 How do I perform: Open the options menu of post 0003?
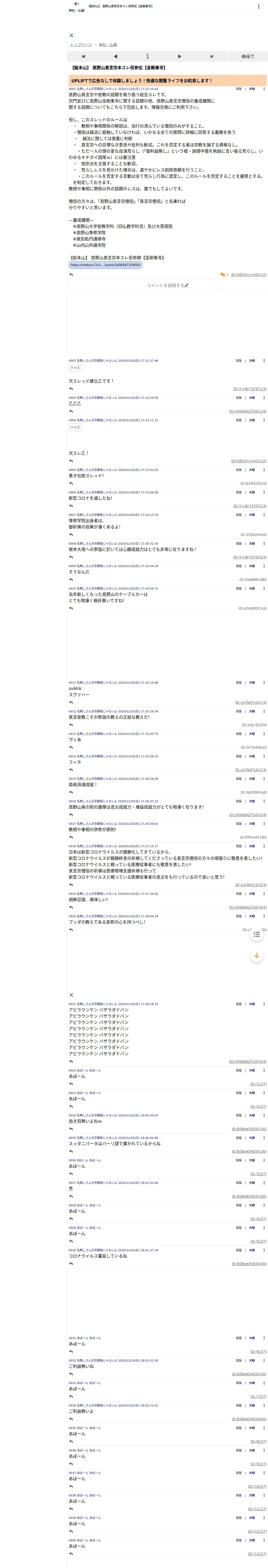pos(264,397)
